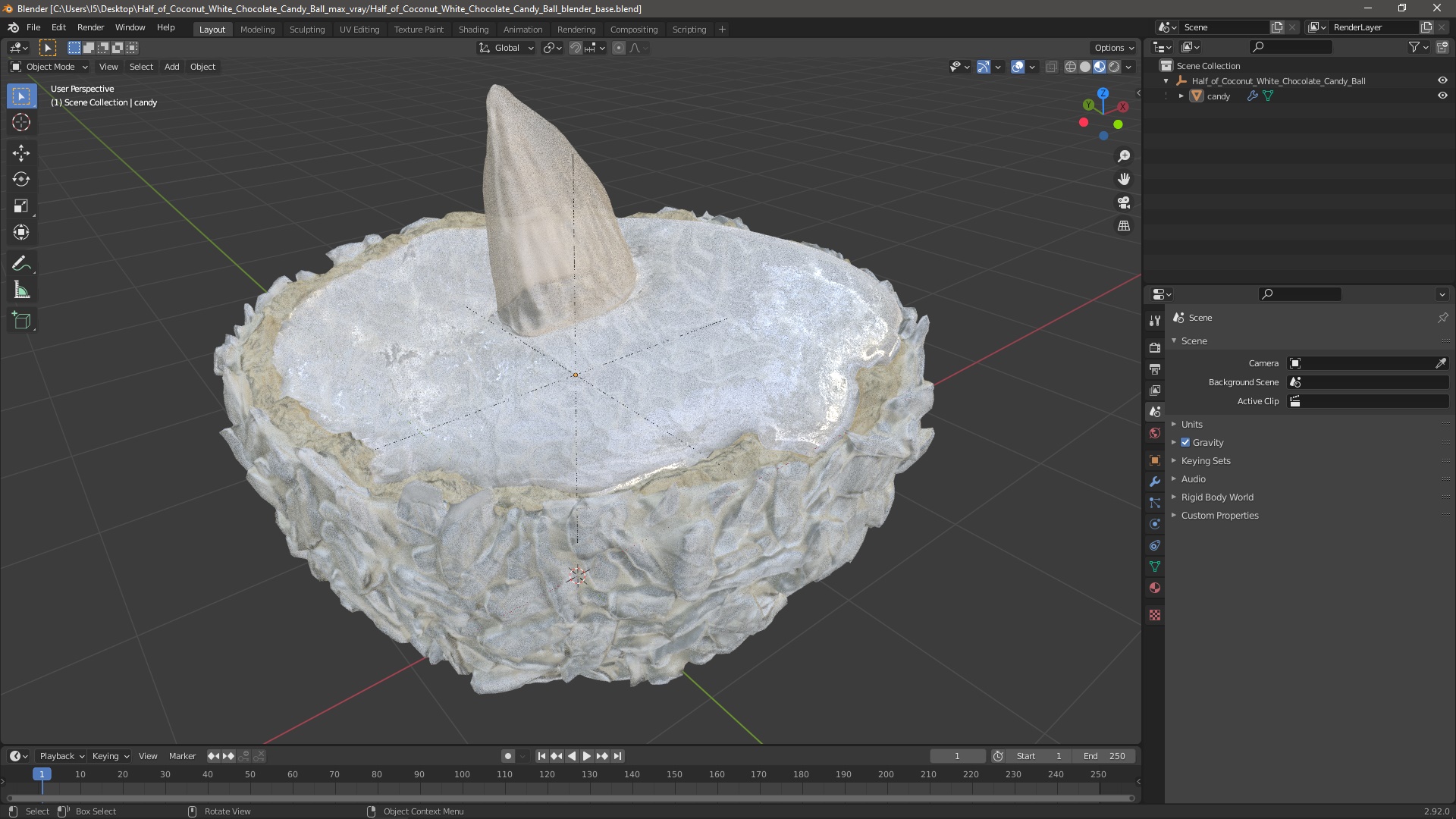
Task: Expand the Units panel
Action: point(1191,425)
